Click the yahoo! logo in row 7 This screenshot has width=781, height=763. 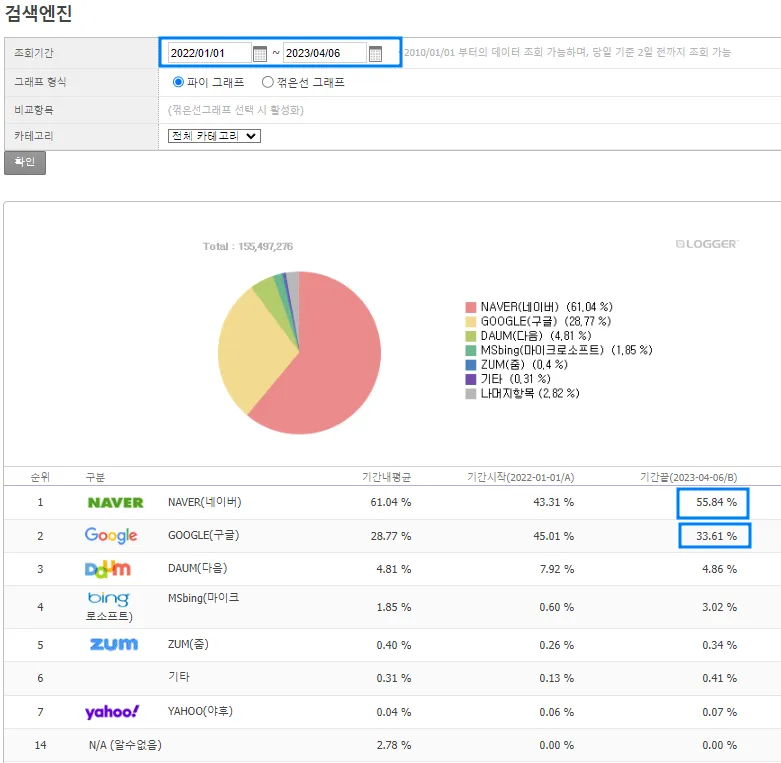(x=112, y=712)
